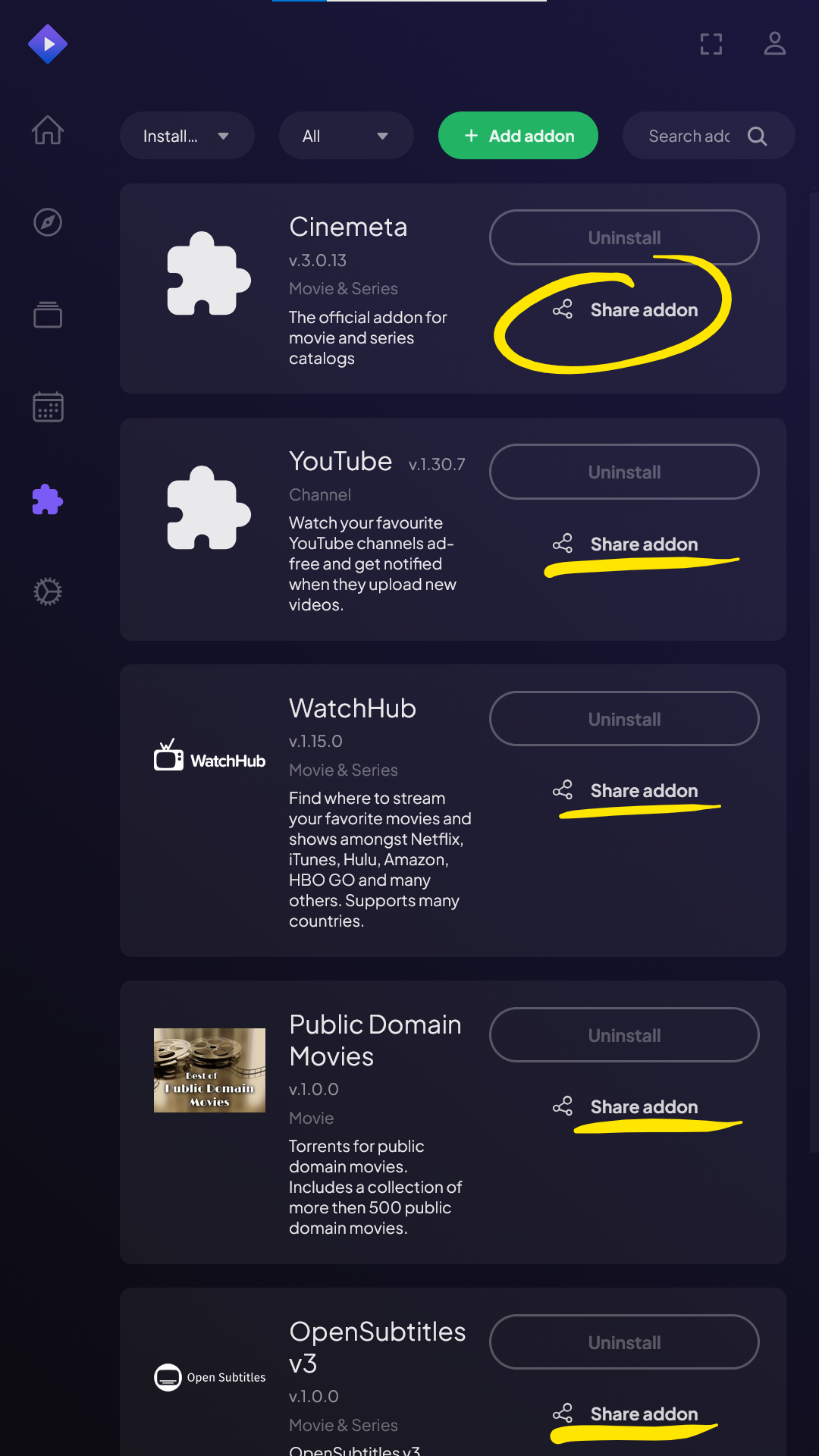Open the Calendar icon in sidebar
The height and width of the screenshot is (1456, 819).
(48, 406)
